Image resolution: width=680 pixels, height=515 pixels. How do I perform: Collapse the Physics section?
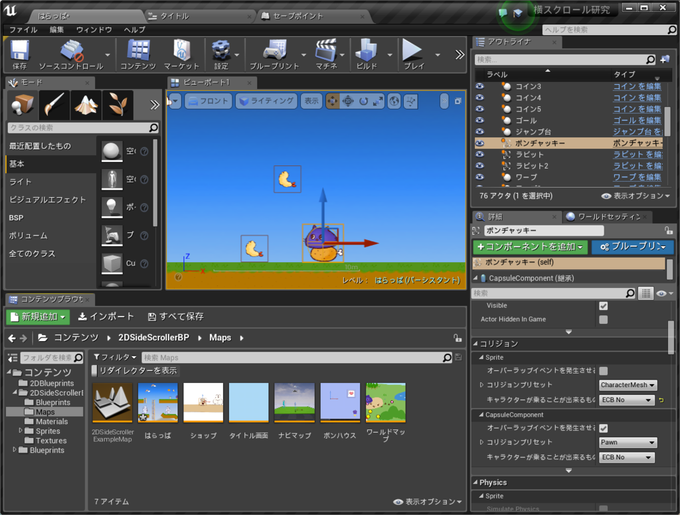[476, 482]
